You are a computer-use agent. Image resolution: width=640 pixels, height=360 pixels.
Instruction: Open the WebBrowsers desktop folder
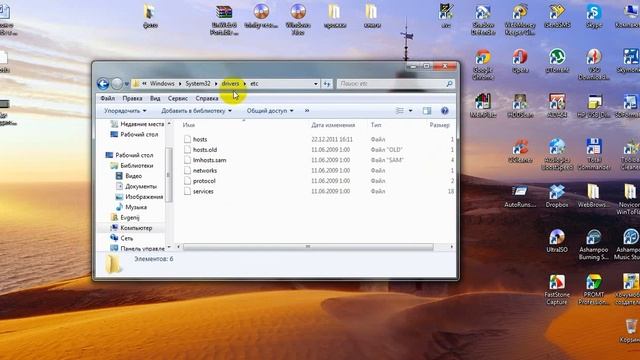(593, 196)
